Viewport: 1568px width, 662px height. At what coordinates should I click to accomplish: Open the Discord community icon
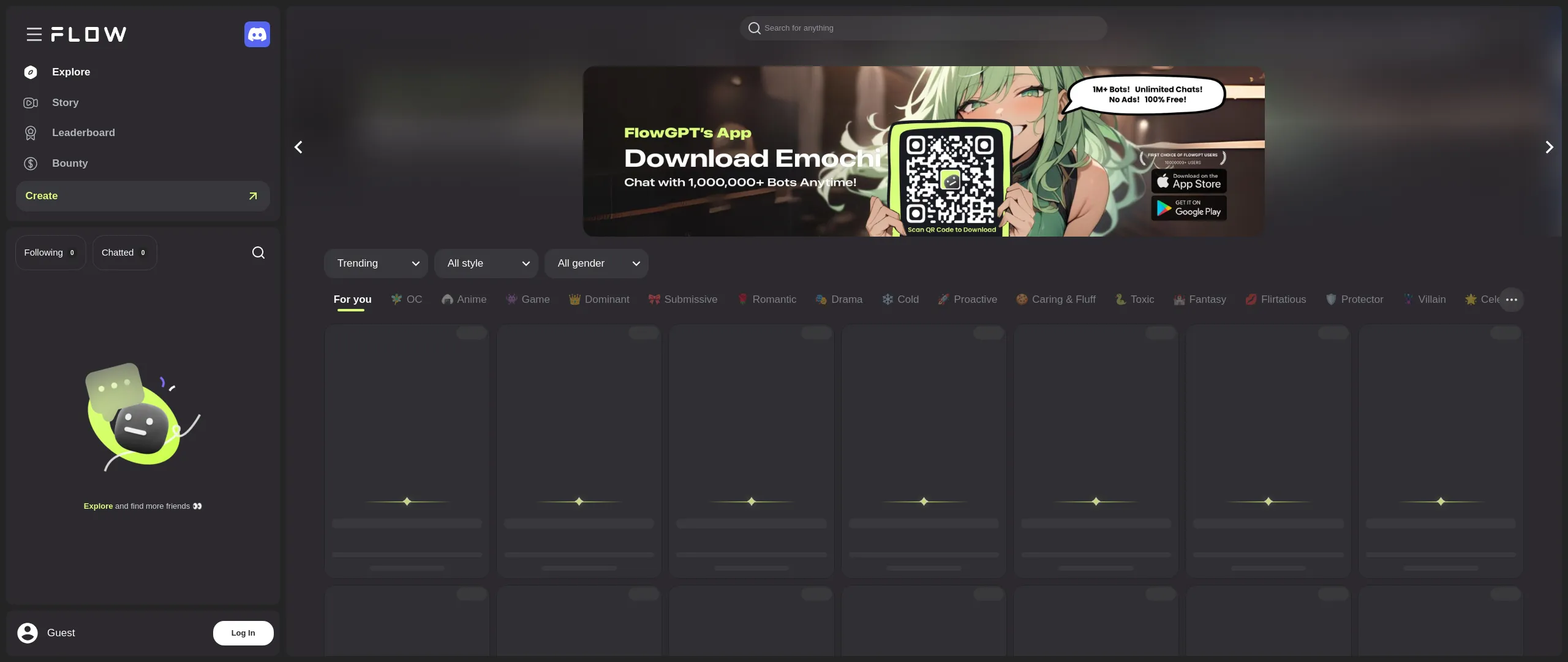click(257, 34)
